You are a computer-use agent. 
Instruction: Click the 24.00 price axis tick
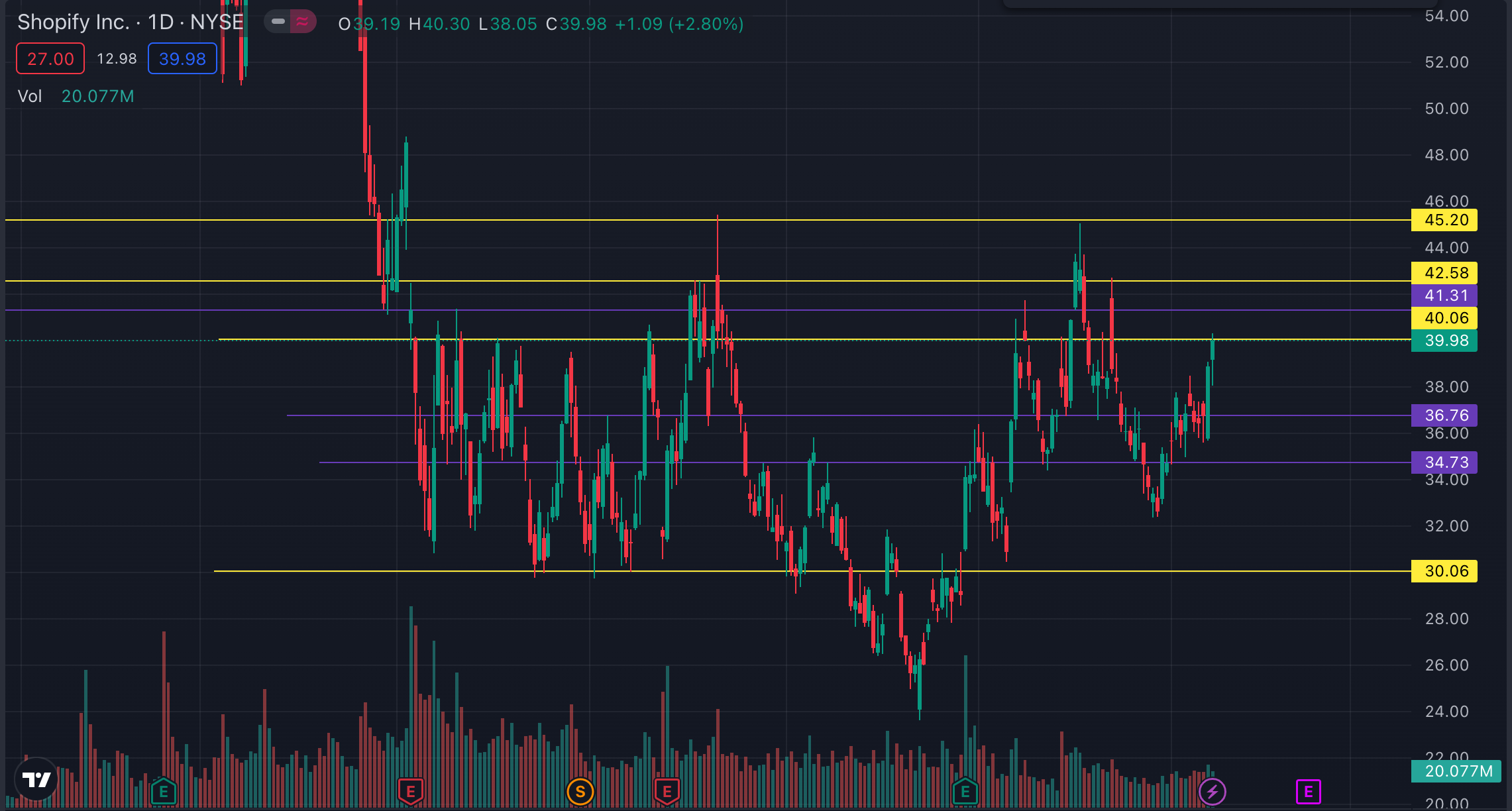pos(1446,712)
